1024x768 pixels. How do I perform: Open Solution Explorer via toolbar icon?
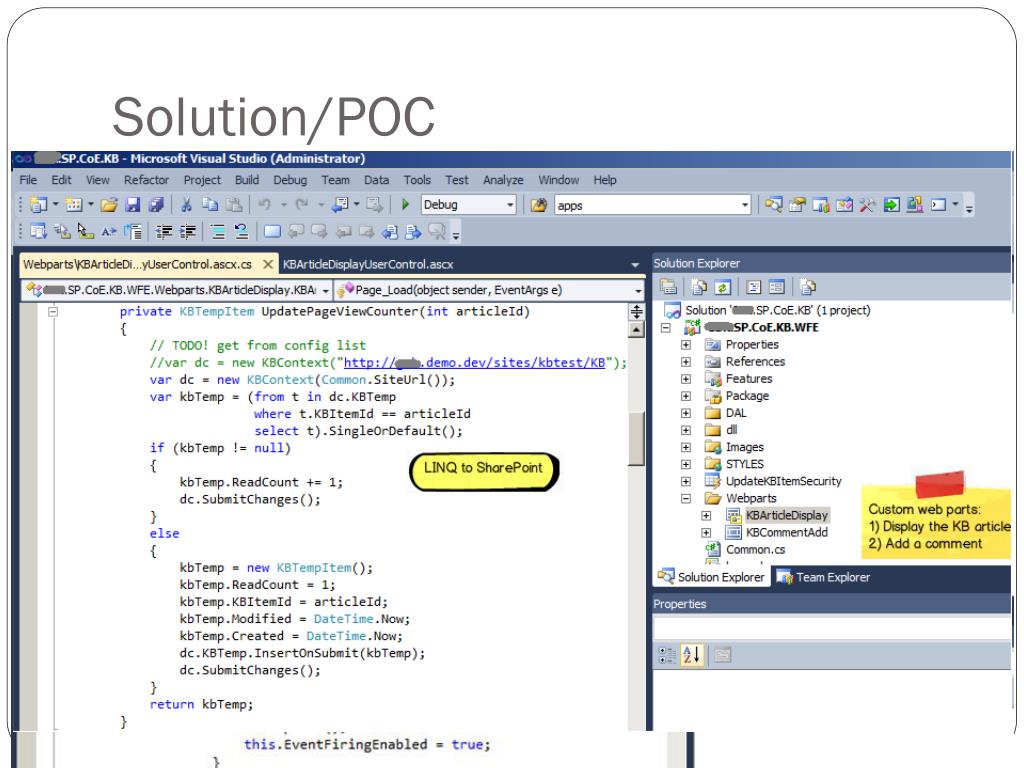[x=773, y=205]
